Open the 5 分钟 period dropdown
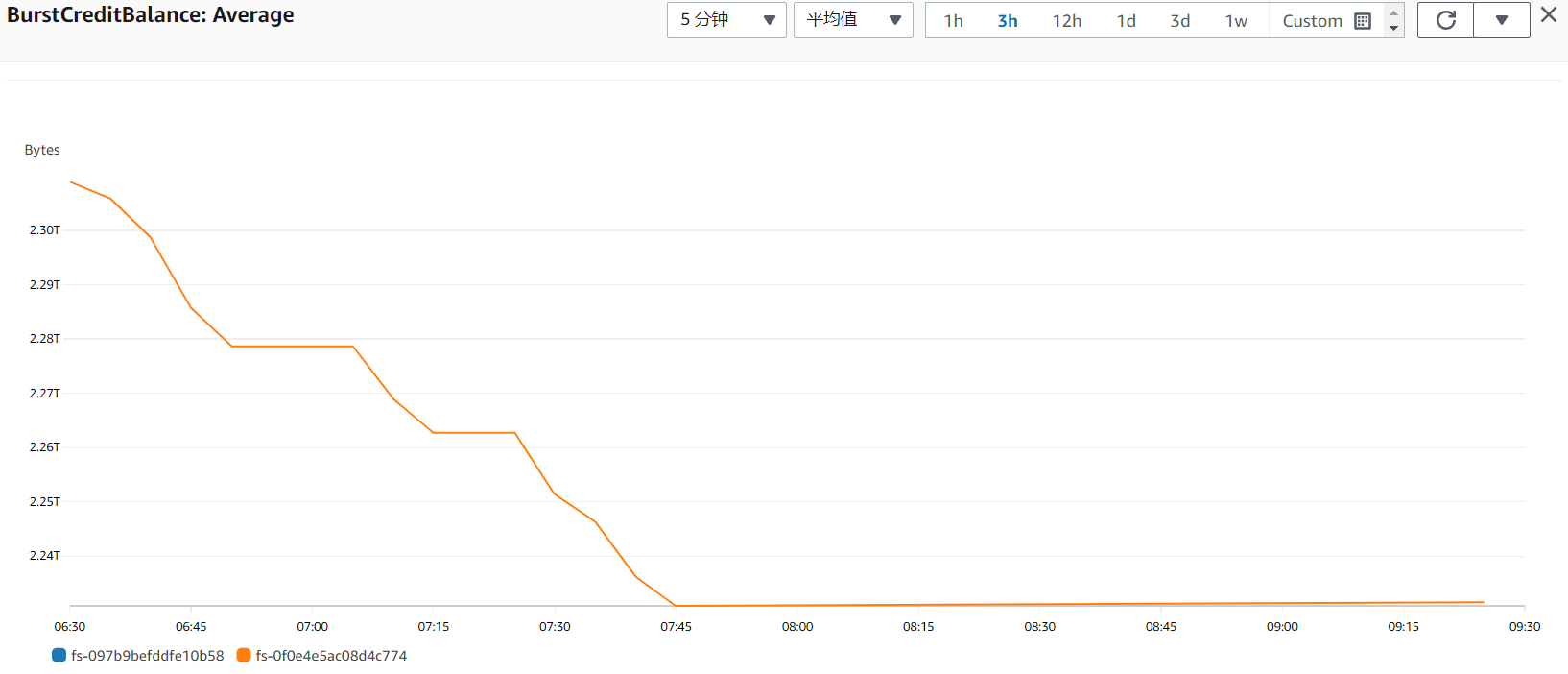 tap(726, 20)
